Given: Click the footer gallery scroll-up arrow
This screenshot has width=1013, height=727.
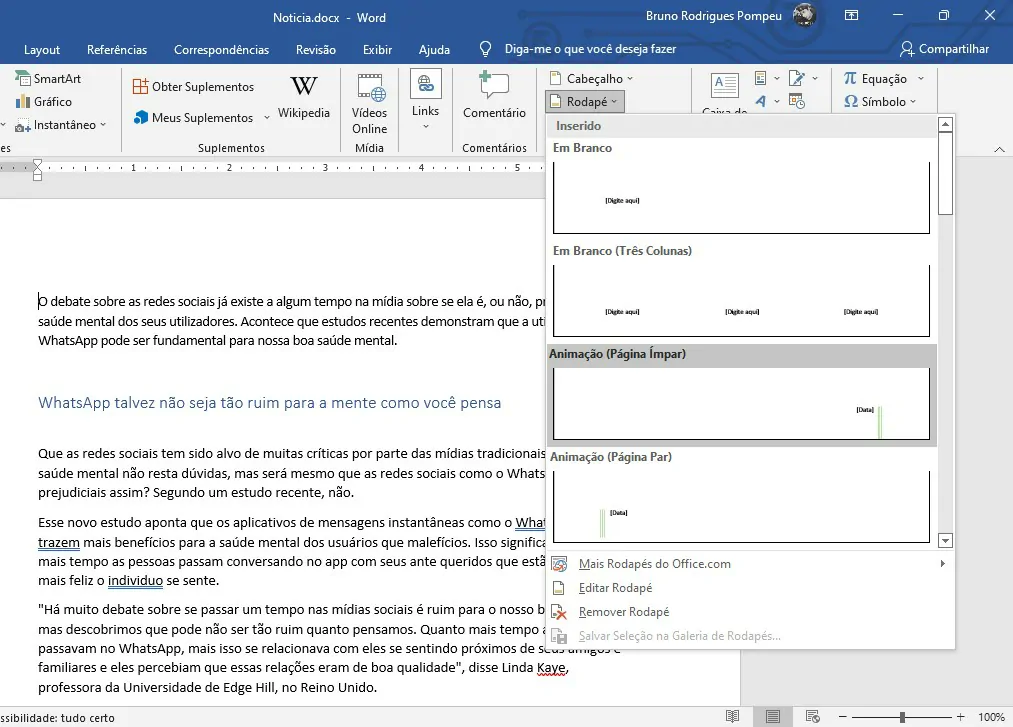Looking at the screenshot, I should tap(945, 124).
